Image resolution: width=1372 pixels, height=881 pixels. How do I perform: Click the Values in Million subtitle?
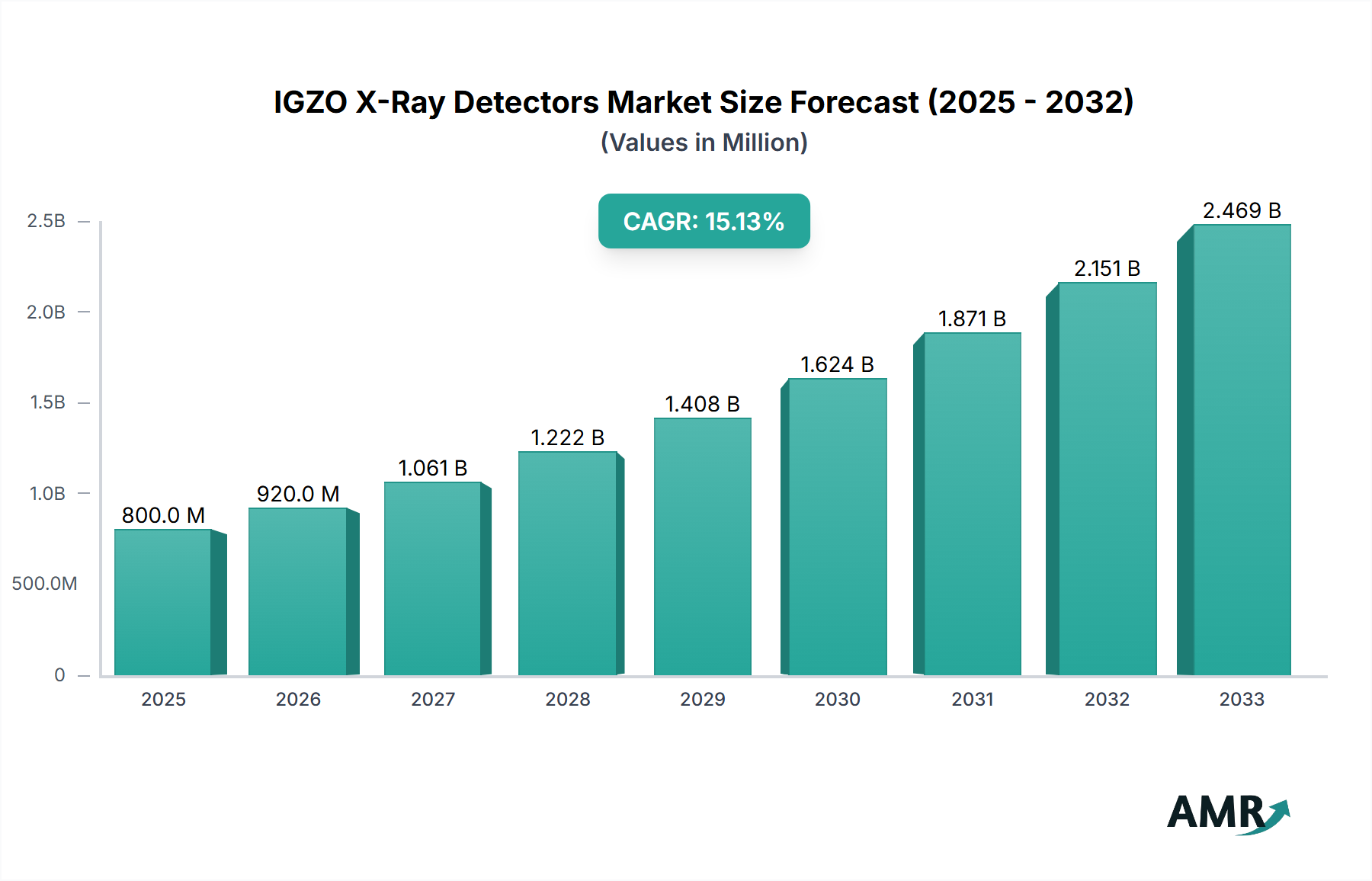click(x=704, y=143)
